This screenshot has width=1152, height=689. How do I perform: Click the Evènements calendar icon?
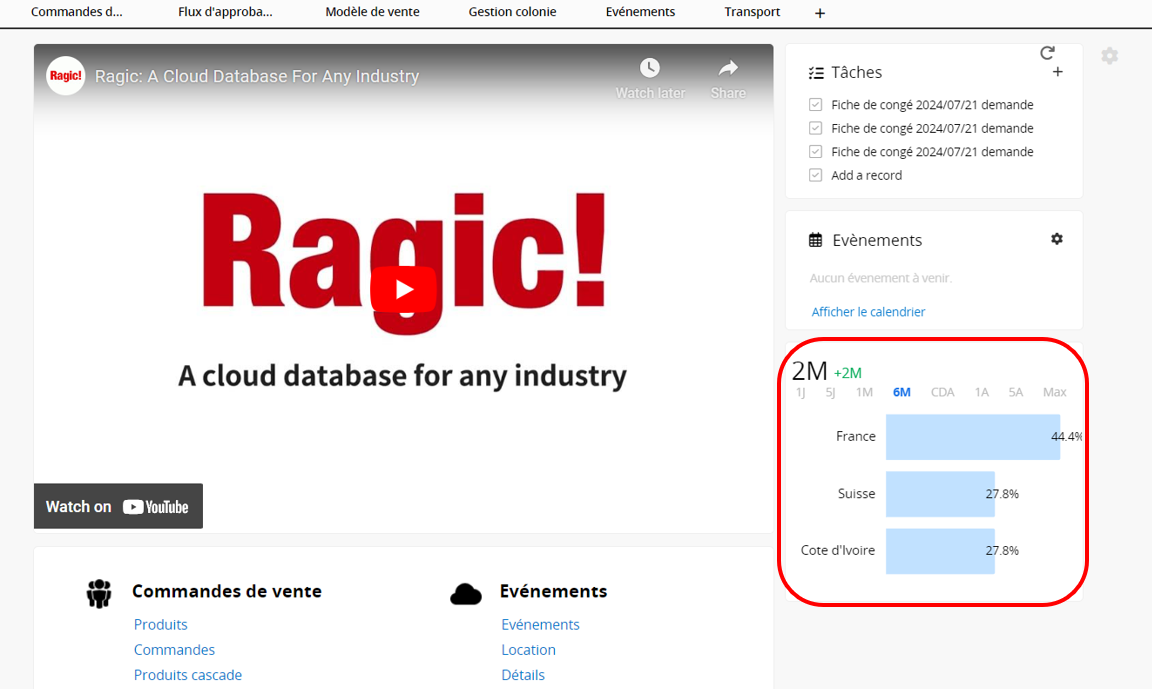click(x=816, y=240)
